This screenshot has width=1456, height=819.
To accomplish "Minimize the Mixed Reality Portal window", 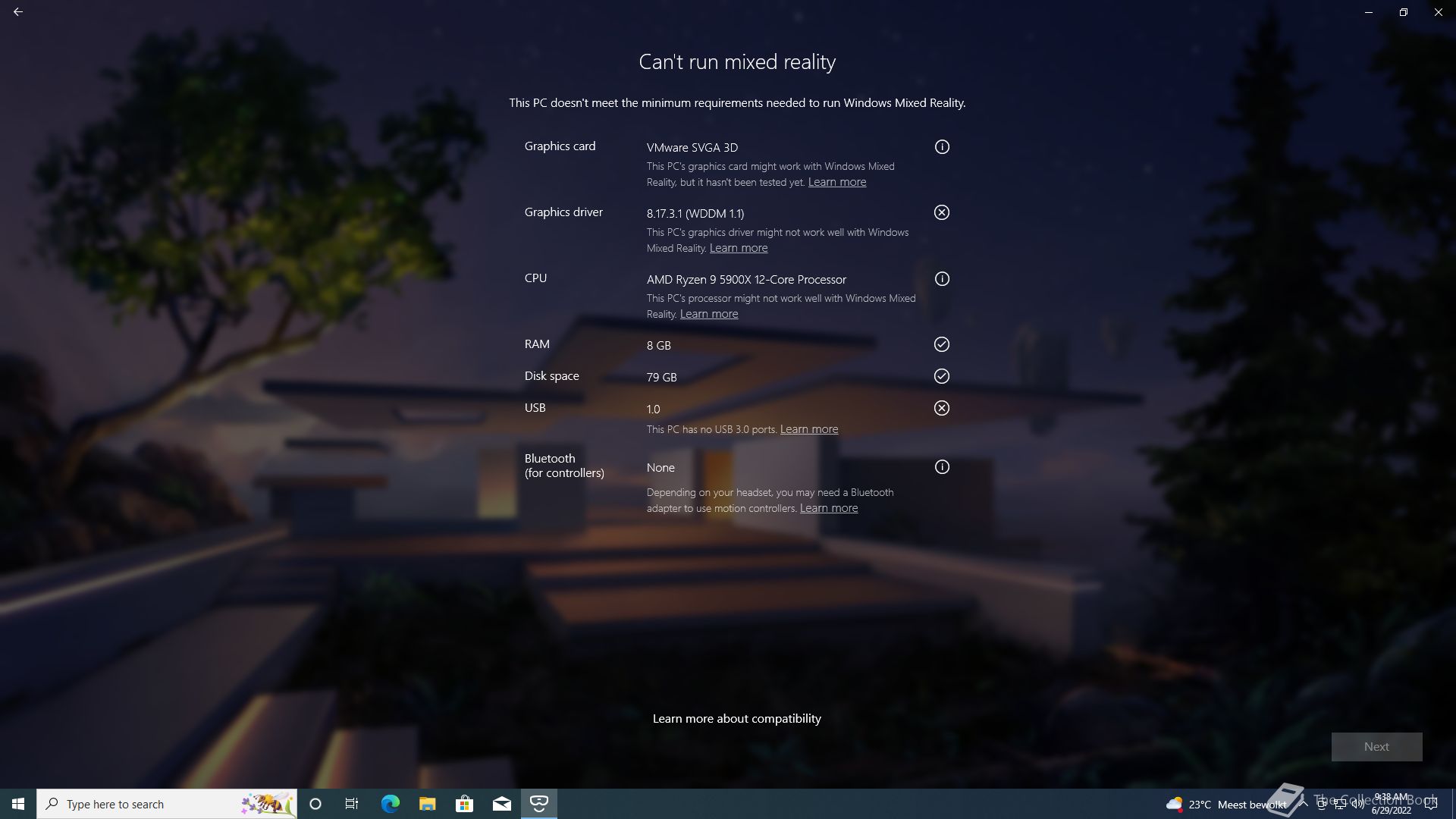I will click(x=1369, y=12).
